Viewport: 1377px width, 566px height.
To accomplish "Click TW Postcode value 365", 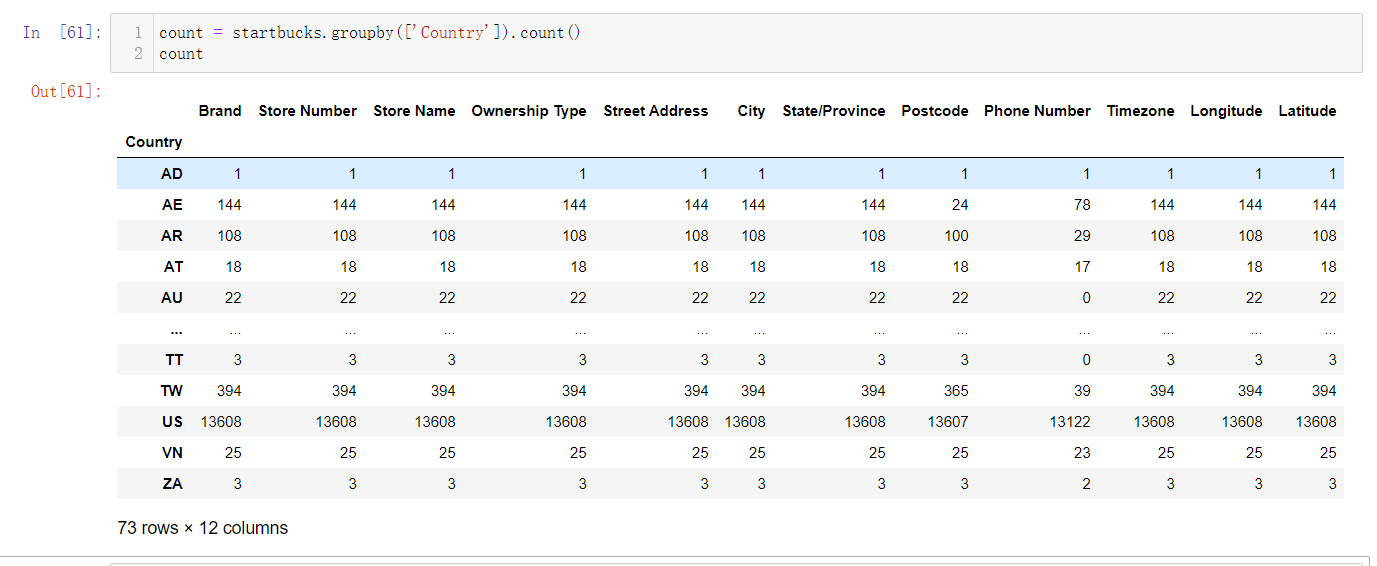I will (x=956, y=391).
